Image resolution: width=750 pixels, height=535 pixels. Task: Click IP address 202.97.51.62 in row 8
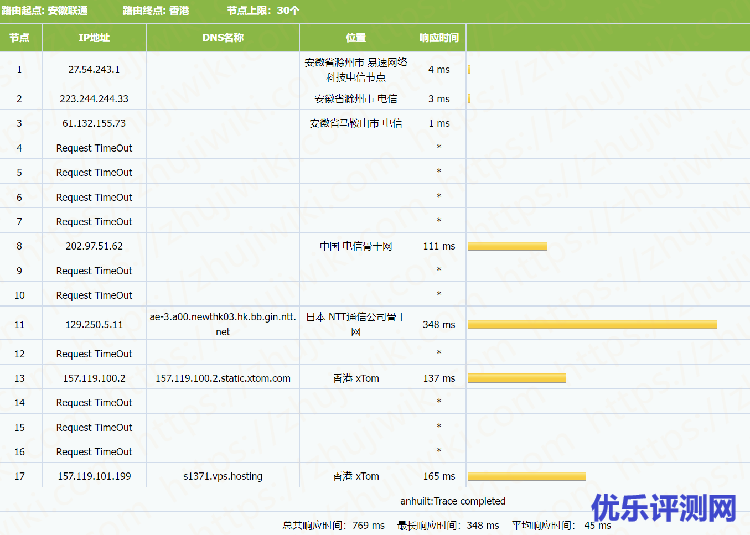click(x=94, y=246)
